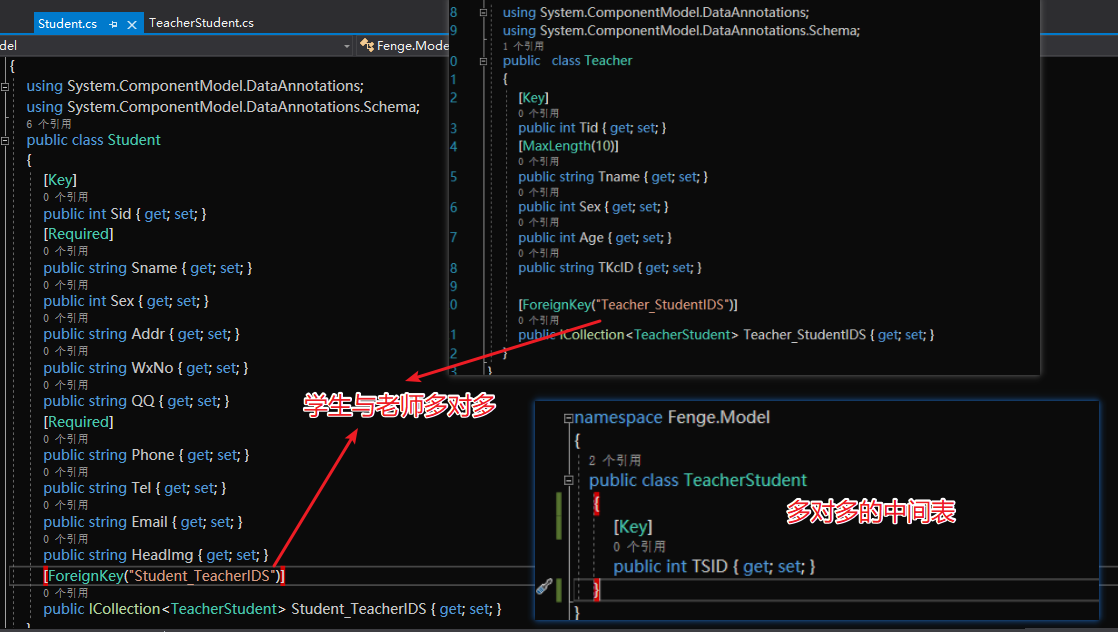Collapse the Student class outline
1118x632 pixels.
[x=5, y=141]
